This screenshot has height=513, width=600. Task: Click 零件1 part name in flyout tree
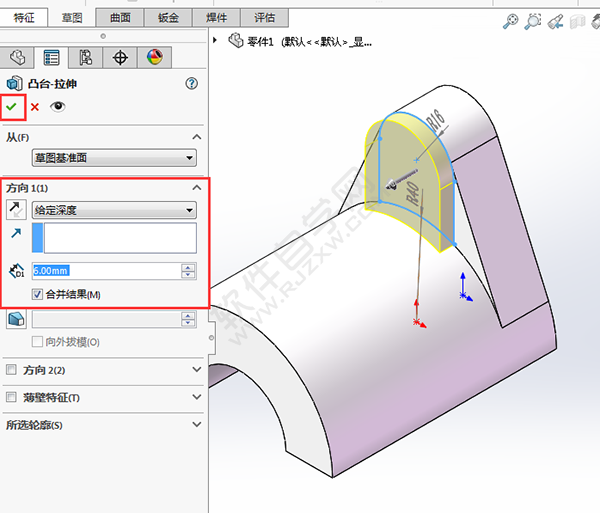pos(260,42)
